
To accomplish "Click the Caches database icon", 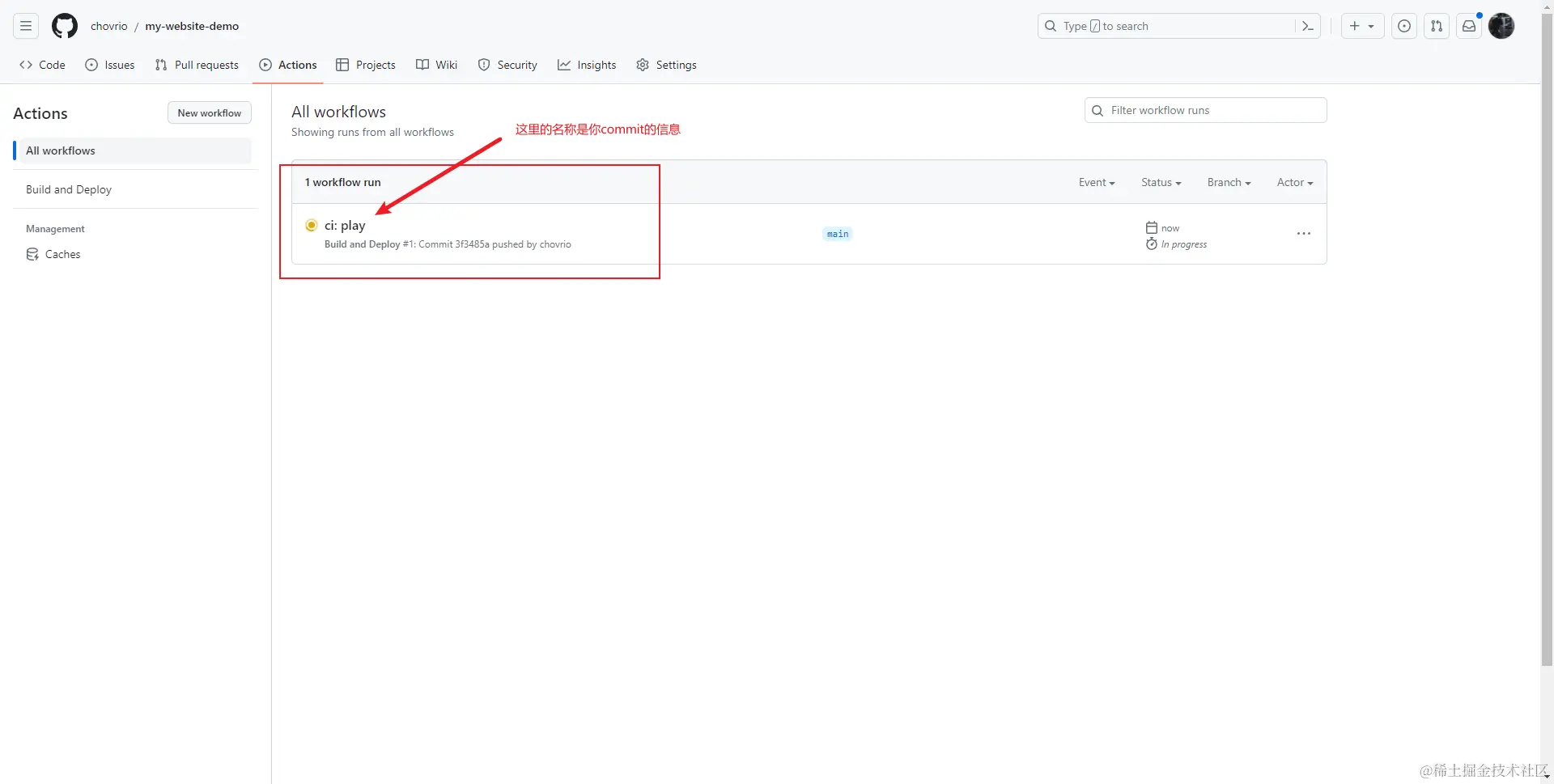I will [x=32, y=254].
